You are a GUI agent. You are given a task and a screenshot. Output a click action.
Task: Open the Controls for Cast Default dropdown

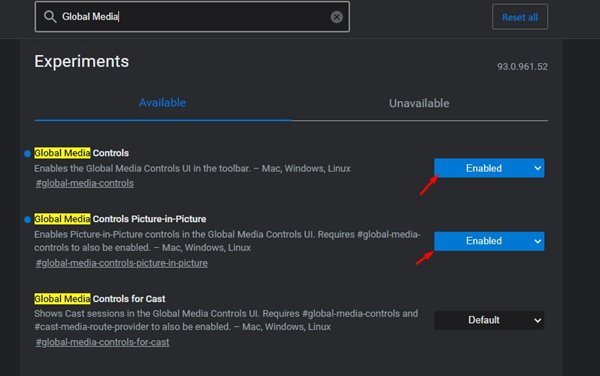(x=489, y=320)
